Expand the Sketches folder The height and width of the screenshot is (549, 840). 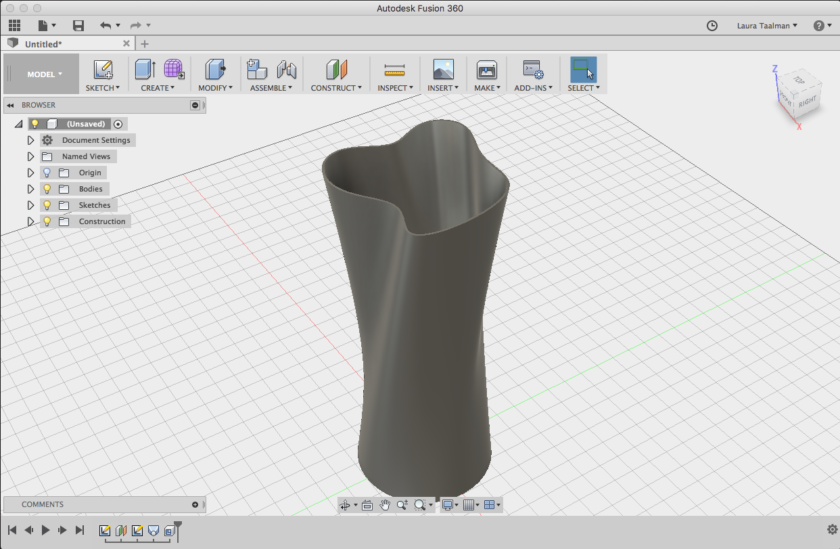[x=31, y=205]
